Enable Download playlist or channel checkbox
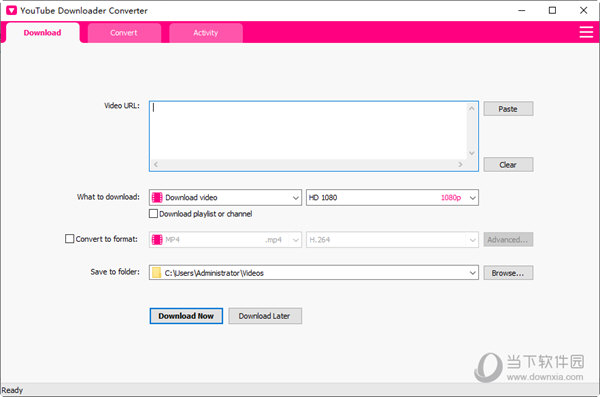600x397 pixels. pyautogui.click(x=153, y=214)
